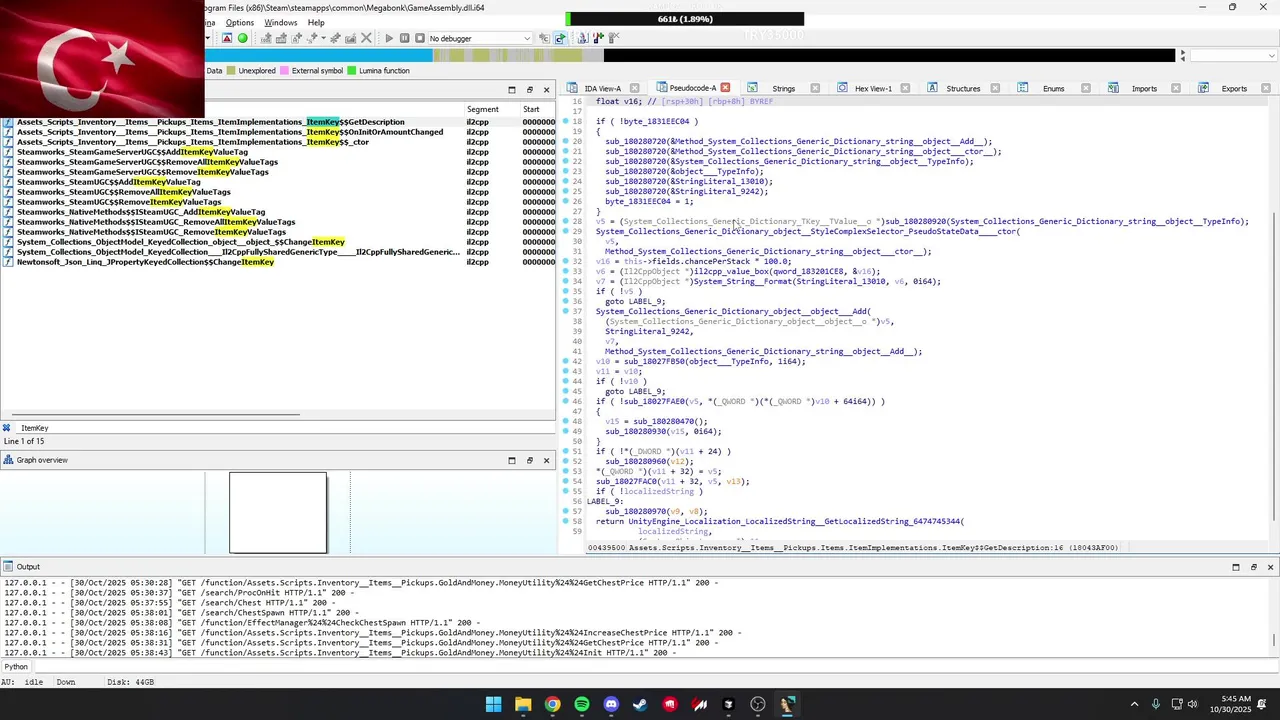Click LABEL_9 on the goto line 36
The width and height of the screenshot is (1280, 720).
[646, 302]
